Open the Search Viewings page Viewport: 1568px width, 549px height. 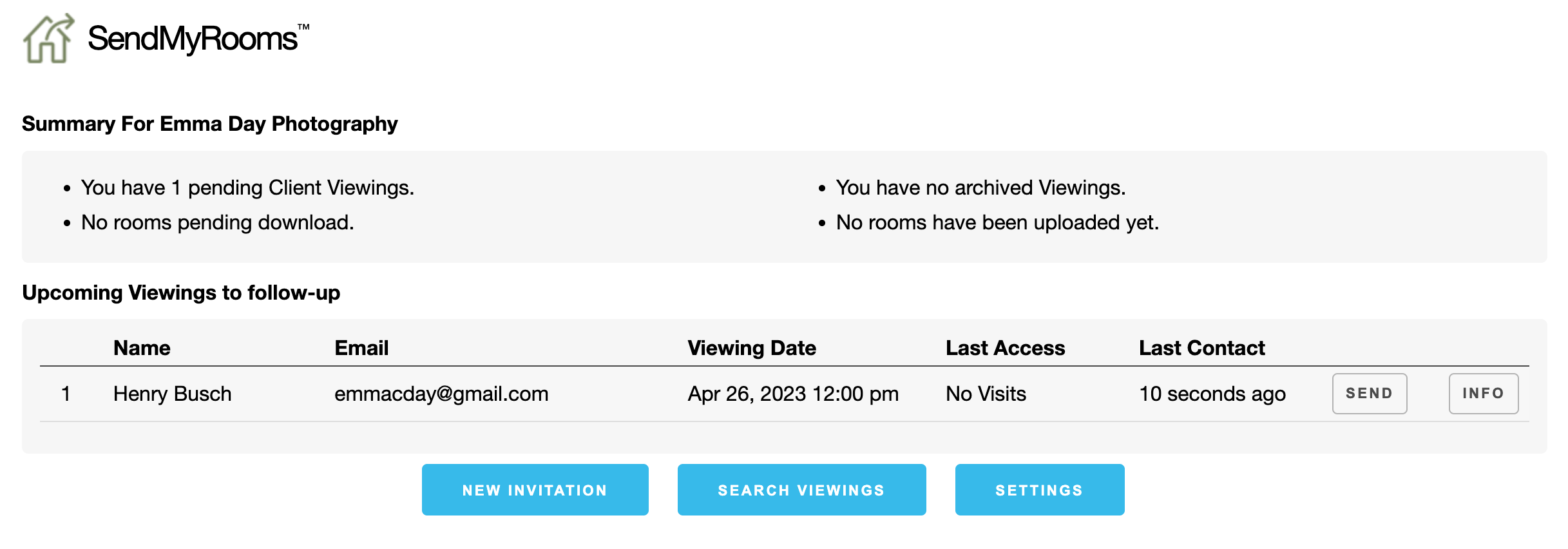(801, 490)
